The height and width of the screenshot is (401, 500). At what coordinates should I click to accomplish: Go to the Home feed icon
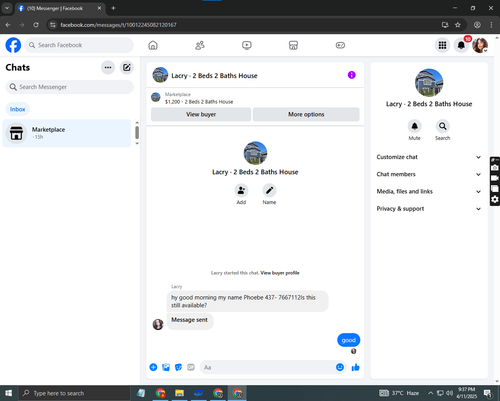pos(153,45)
